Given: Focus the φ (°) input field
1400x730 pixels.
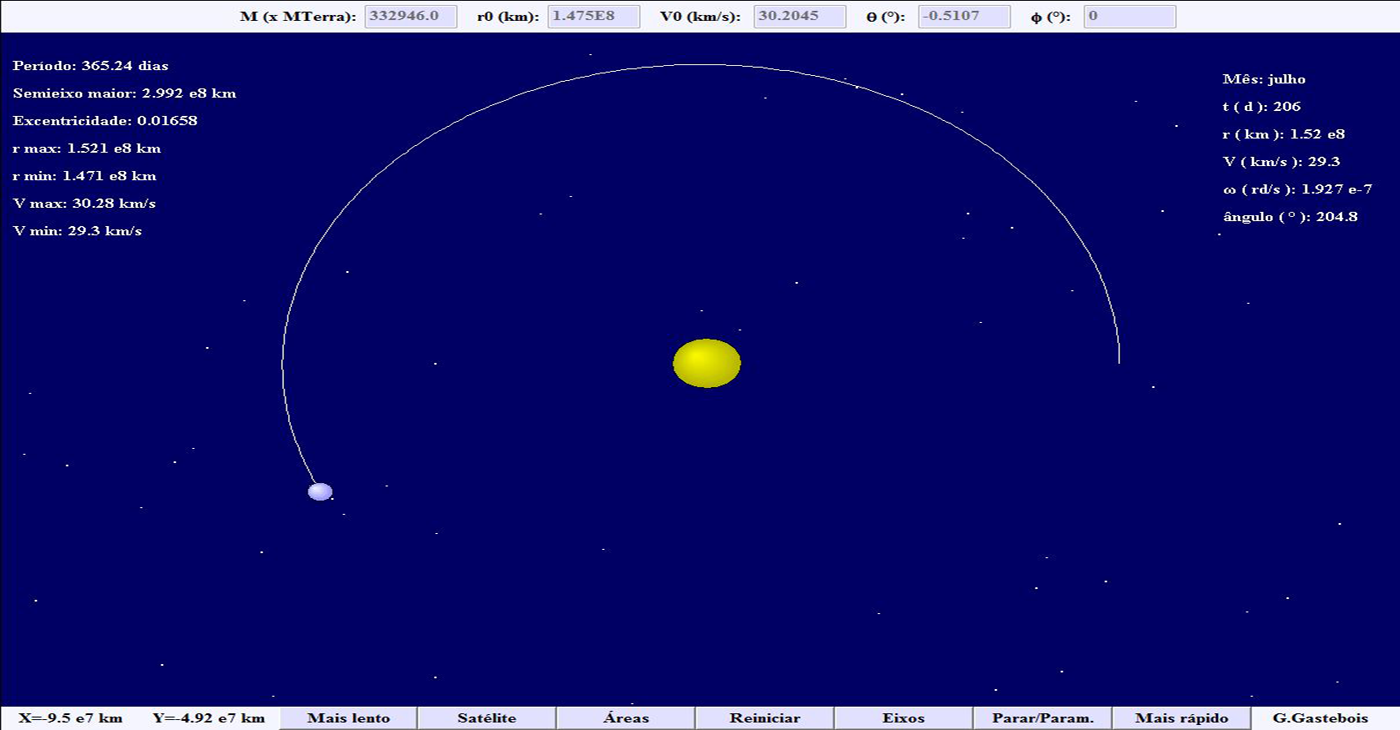Looking at the screenshot, I should (x=1129, y=17).
